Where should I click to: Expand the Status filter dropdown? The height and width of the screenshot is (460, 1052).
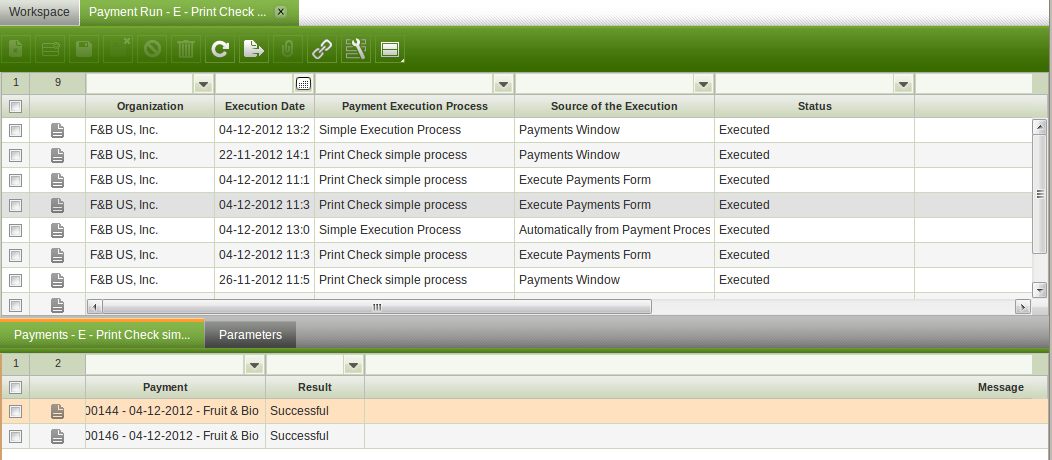[903, 84]
